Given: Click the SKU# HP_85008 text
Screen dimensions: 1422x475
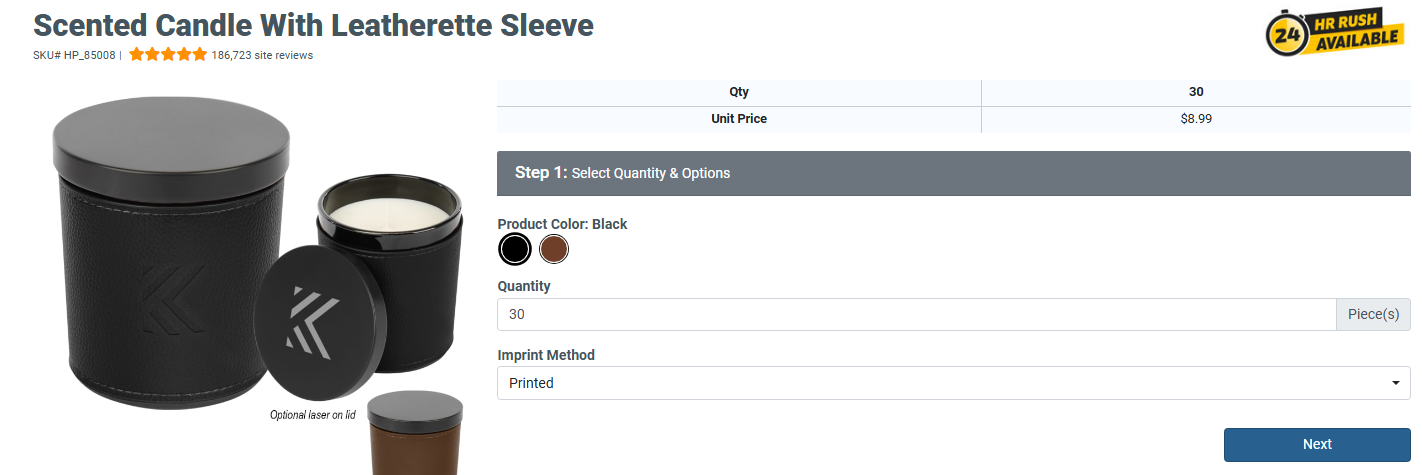Looking at the screenshot, I should pyautogui.click(x=74, y=55).
